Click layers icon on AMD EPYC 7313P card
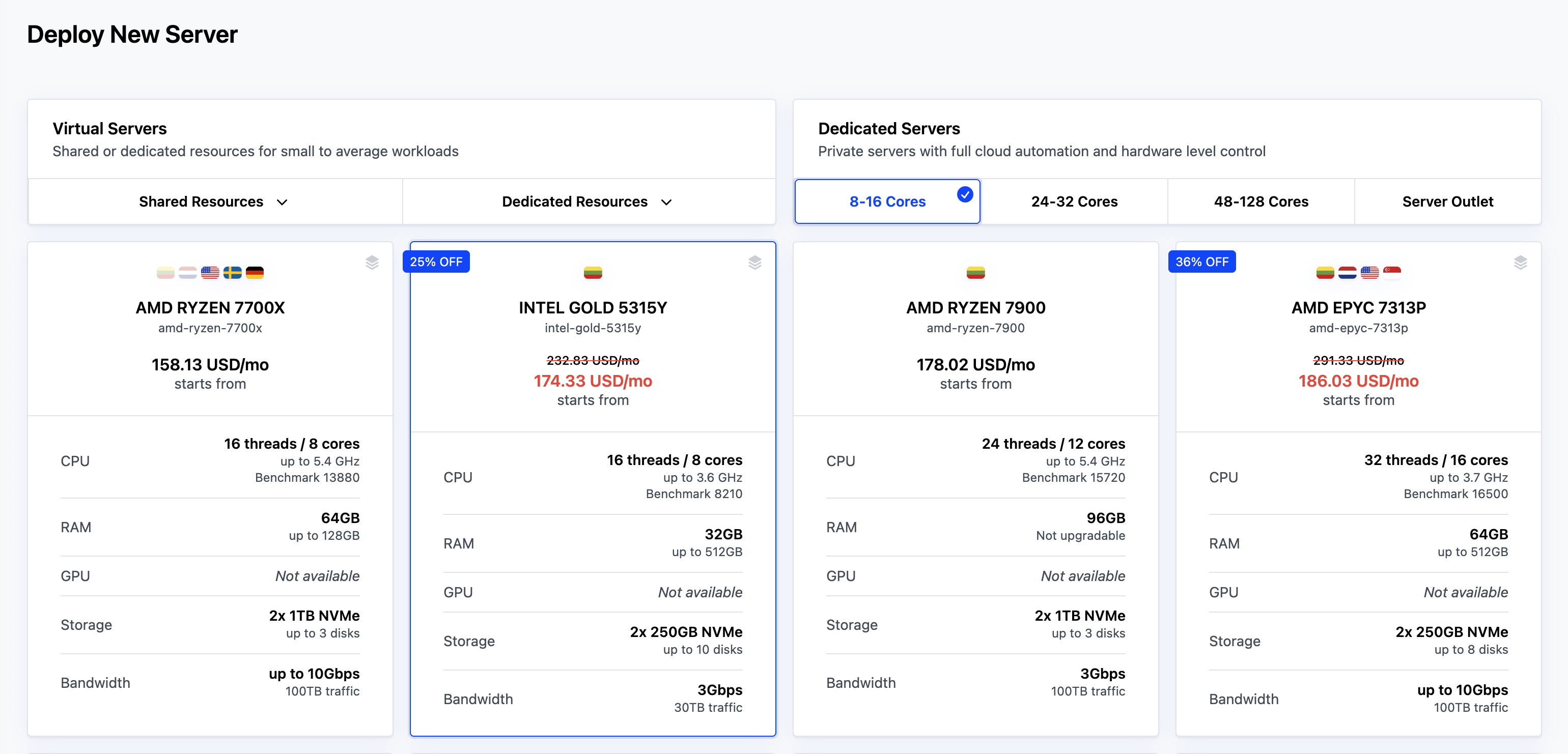This screenshot has width=1568, height=754. coord(1520,263)
